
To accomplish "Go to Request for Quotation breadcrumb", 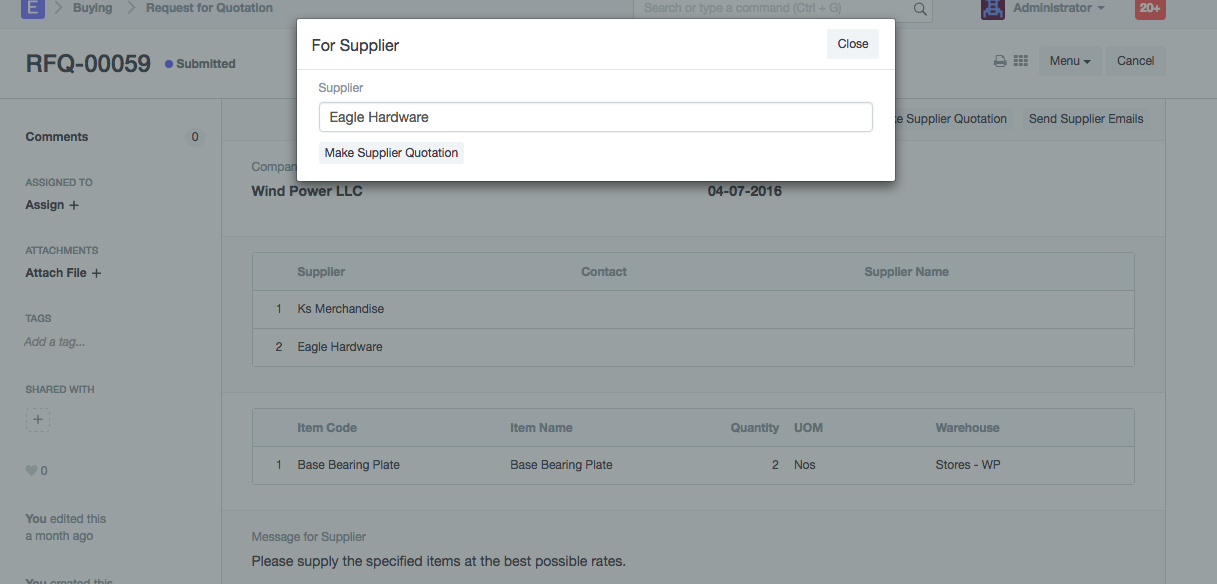I will [209, 8].
